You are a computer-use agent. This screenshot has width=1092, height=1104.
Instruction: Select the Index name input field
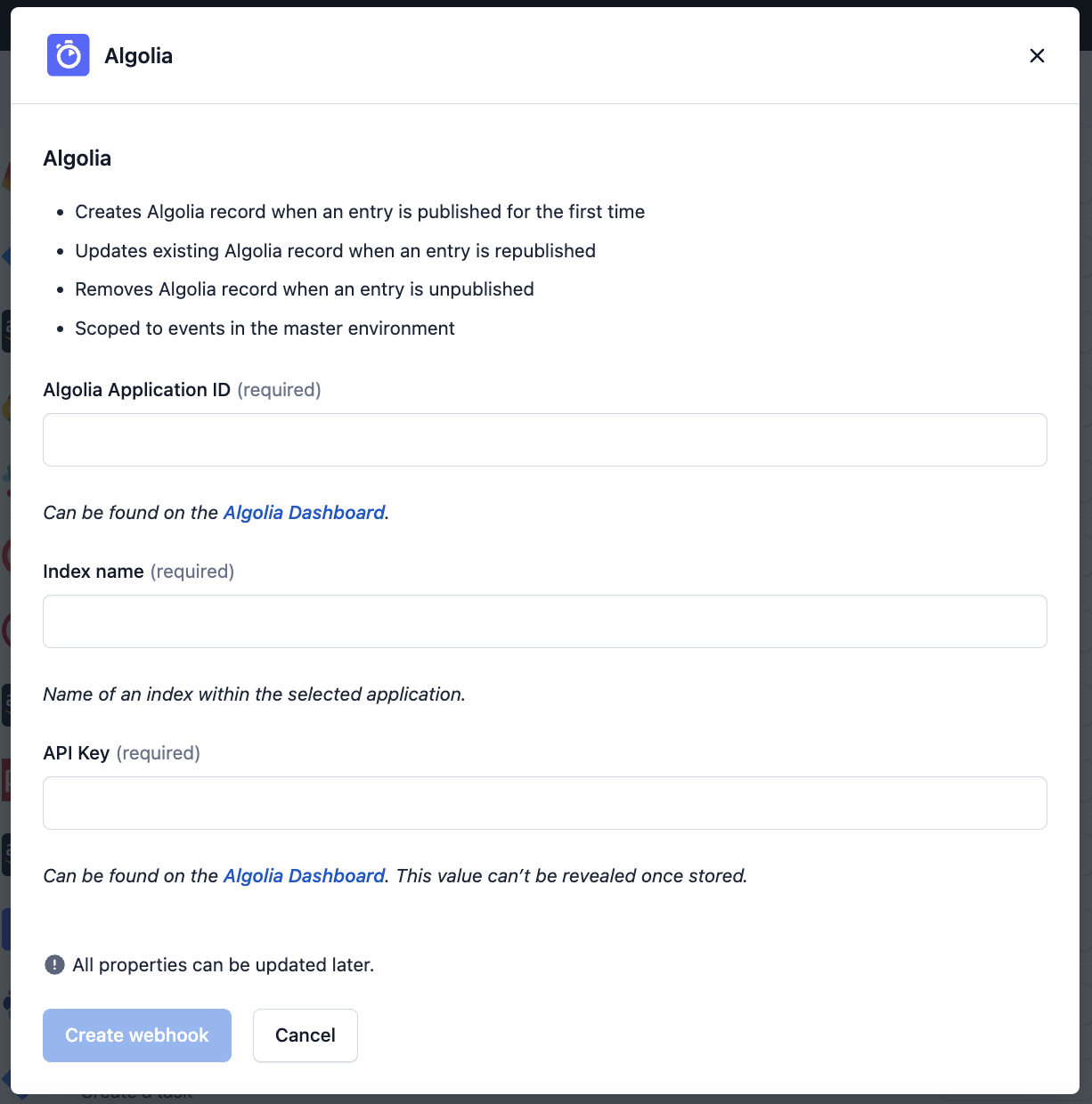coord(545,621)
